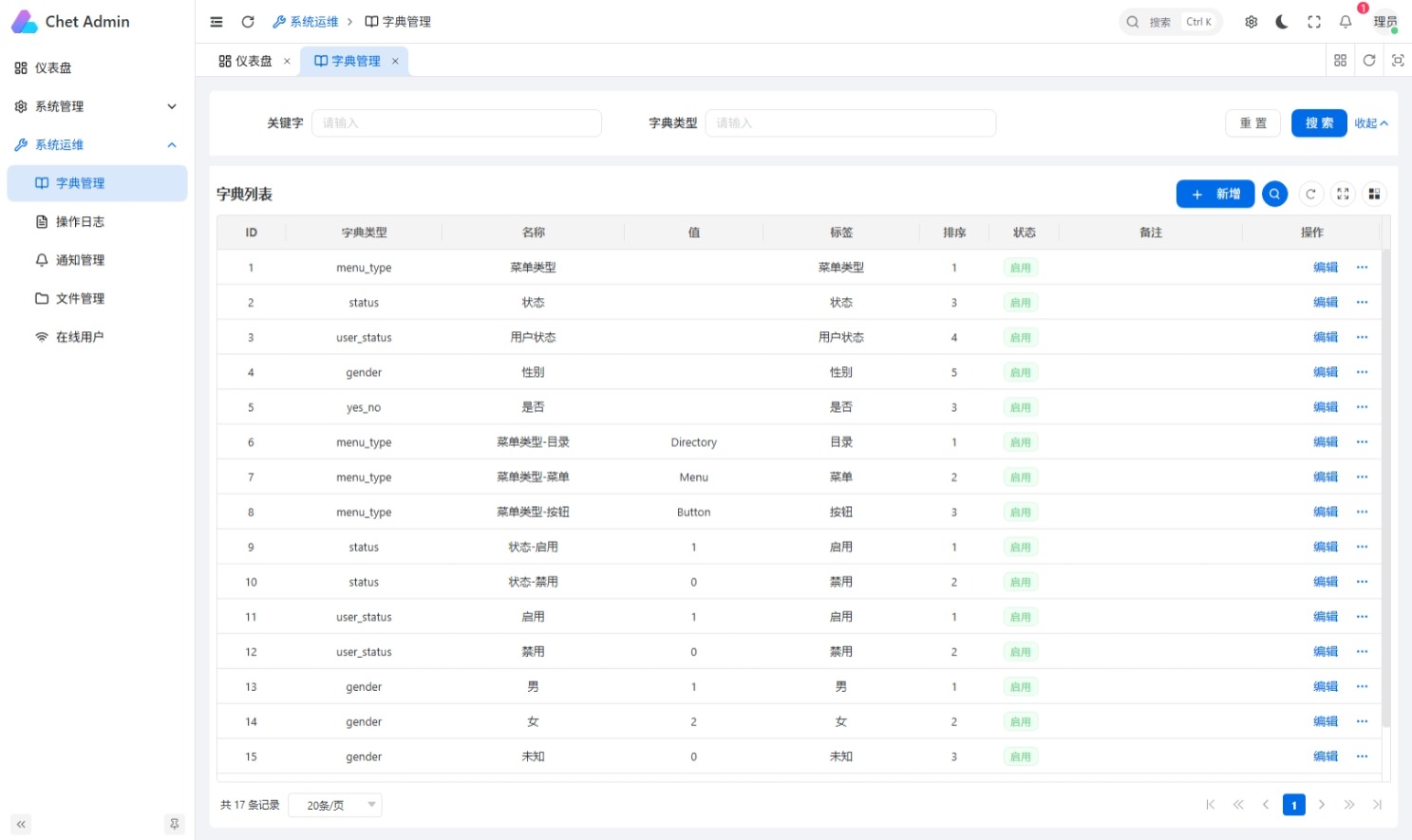1412x840 pixels.
Task: Collapse the sidebar with the double-arrow icon
Action: 21,824
